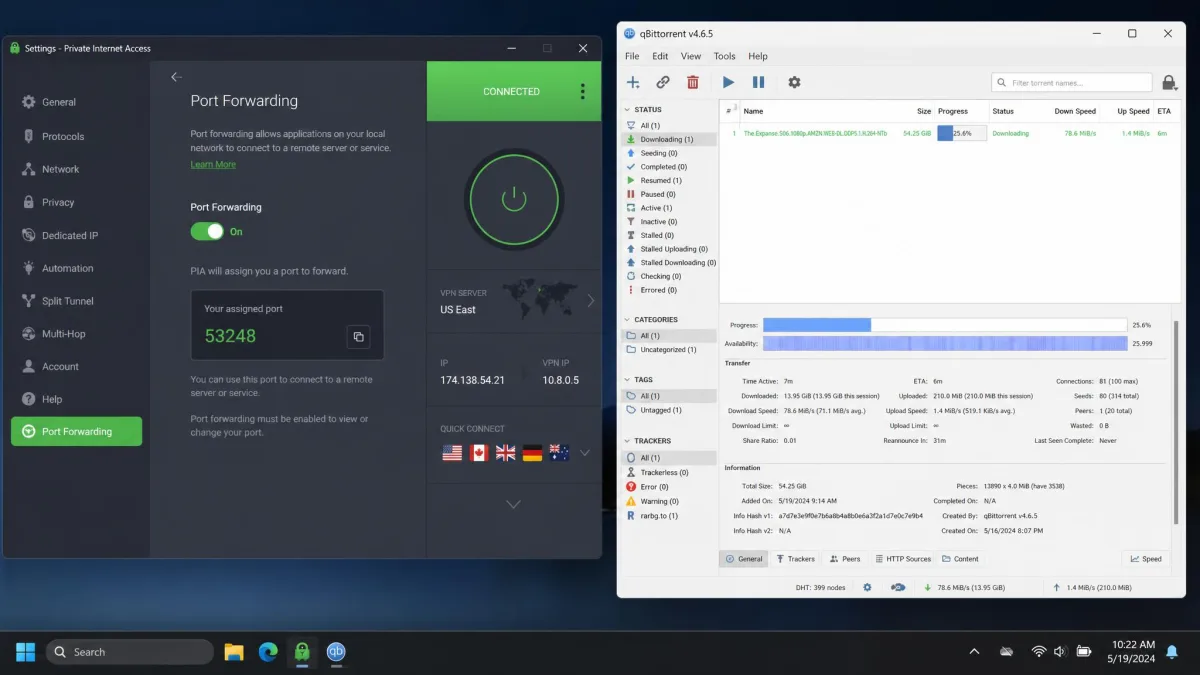This screenshot has width=1200, height=675.
Task: Open the Tools menu in qBittorrent
Action: 725,56
